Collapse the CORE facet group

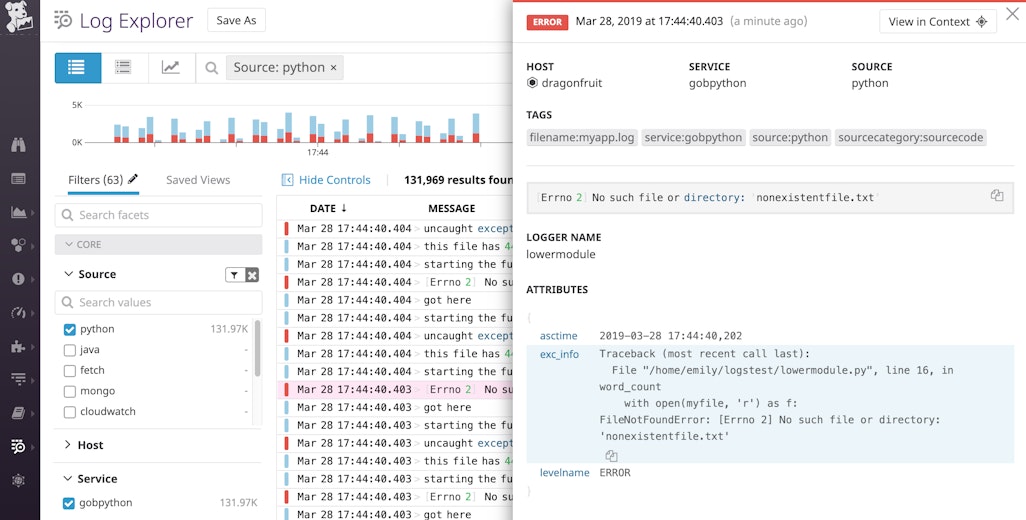(158, 245)
